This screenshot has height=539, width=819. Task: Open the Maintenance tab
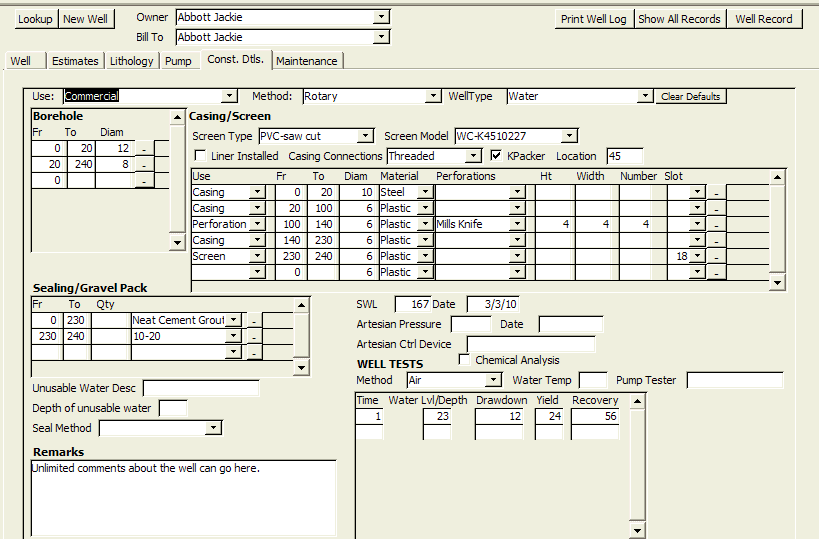(307, 61)
